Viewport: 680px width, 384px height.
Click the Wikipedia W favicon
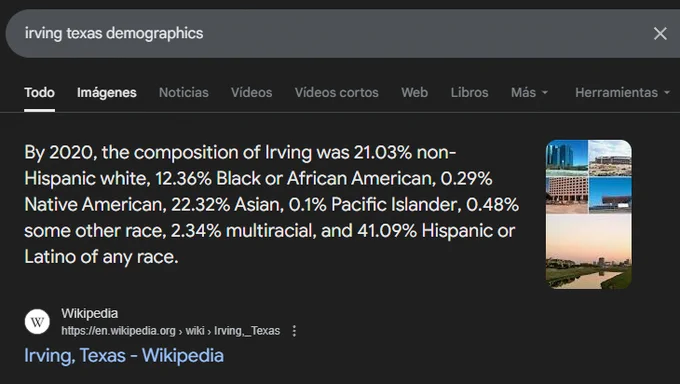coord(37,322)
